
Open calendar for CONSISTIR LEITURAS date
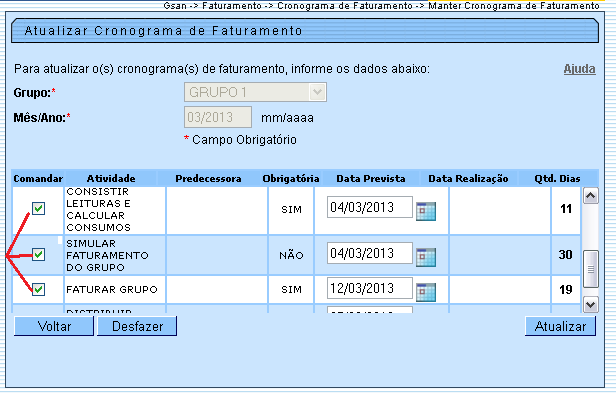(426, 211)
